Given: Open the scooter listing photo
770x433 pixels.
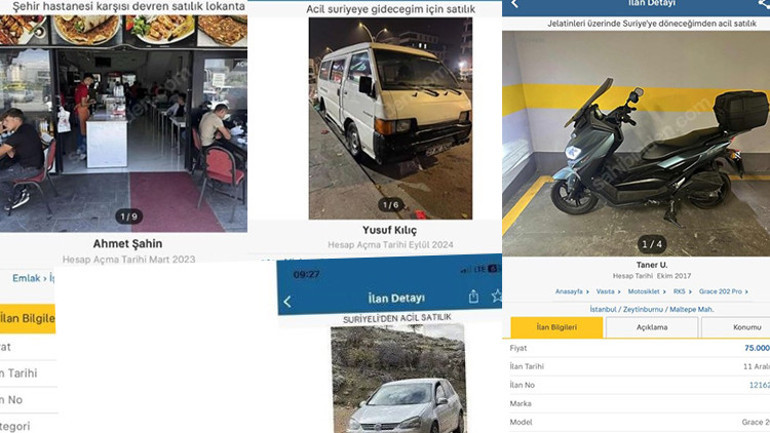Looking at the screenshot, I should pyautogui.click(x=636, y=143).
